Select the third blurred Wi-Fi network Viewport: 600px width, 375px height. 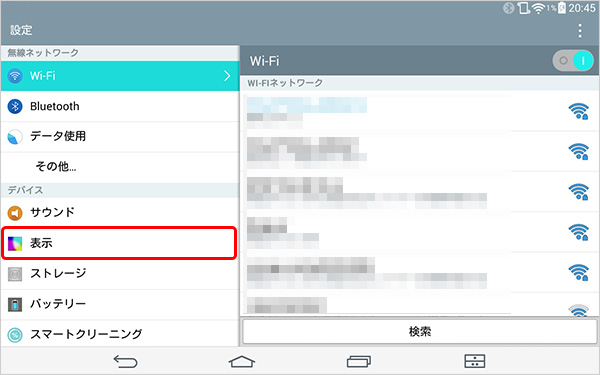pyautogui.click(x=420, y=192)
